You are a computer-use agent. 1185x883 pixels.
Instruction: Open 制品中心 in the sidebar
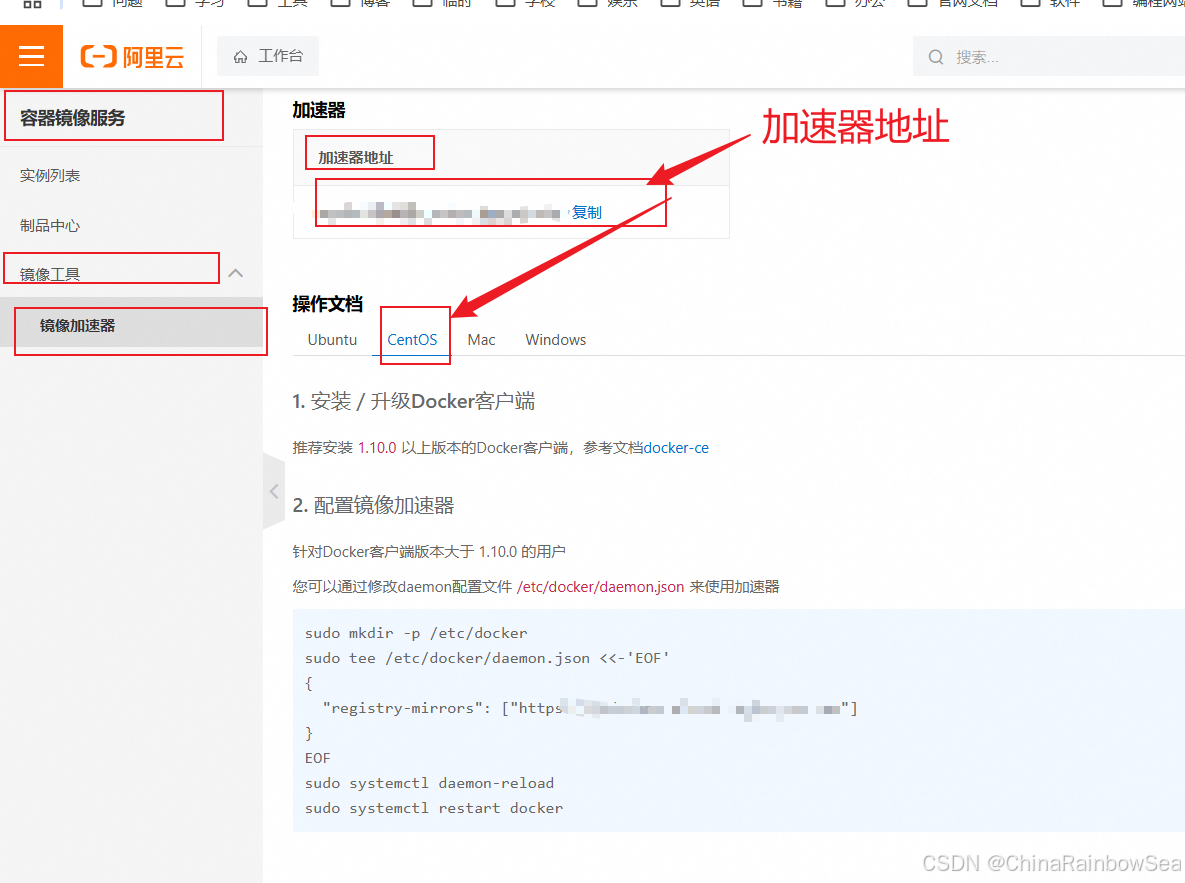pyautogui.click(x=50, y=225)
